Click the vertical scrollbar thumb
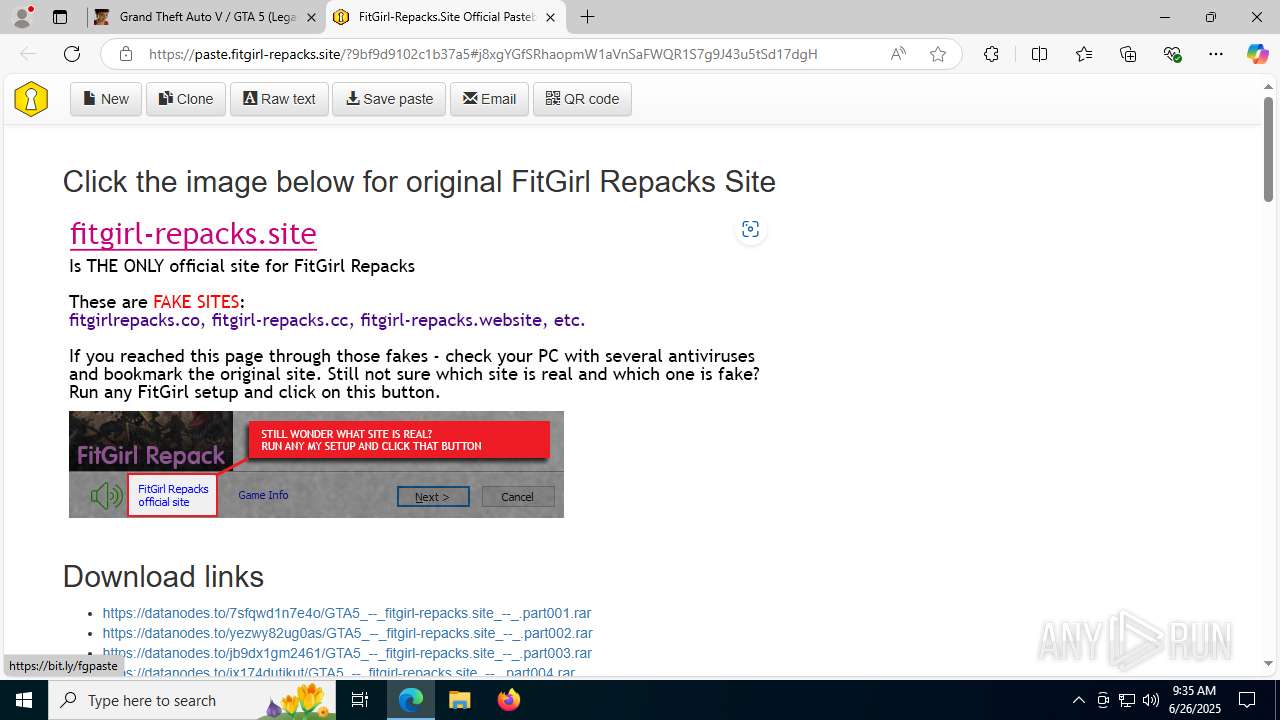 [1268, 149]
